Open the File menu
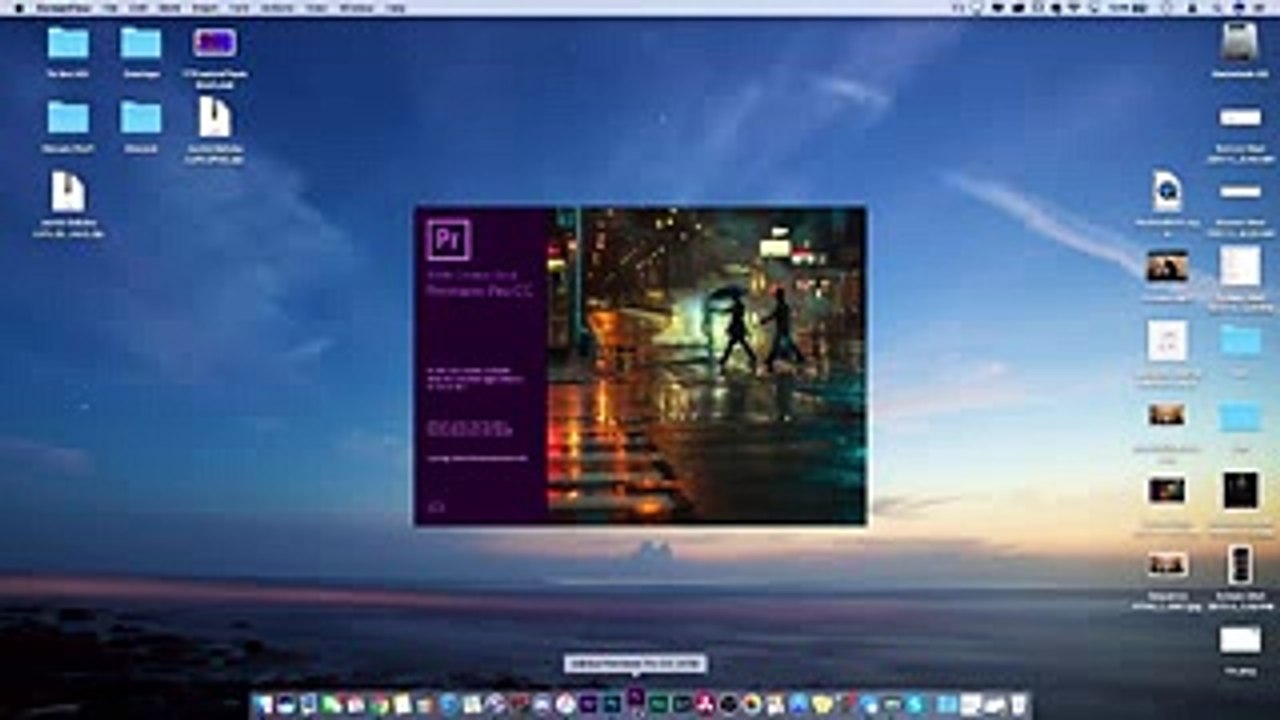 click(110, 8)
